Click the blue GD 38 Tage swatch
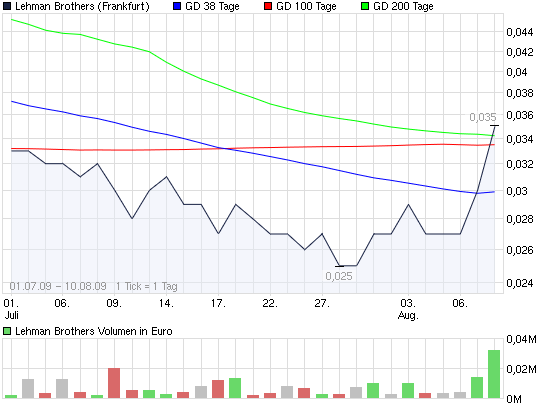 pos(177,6)
